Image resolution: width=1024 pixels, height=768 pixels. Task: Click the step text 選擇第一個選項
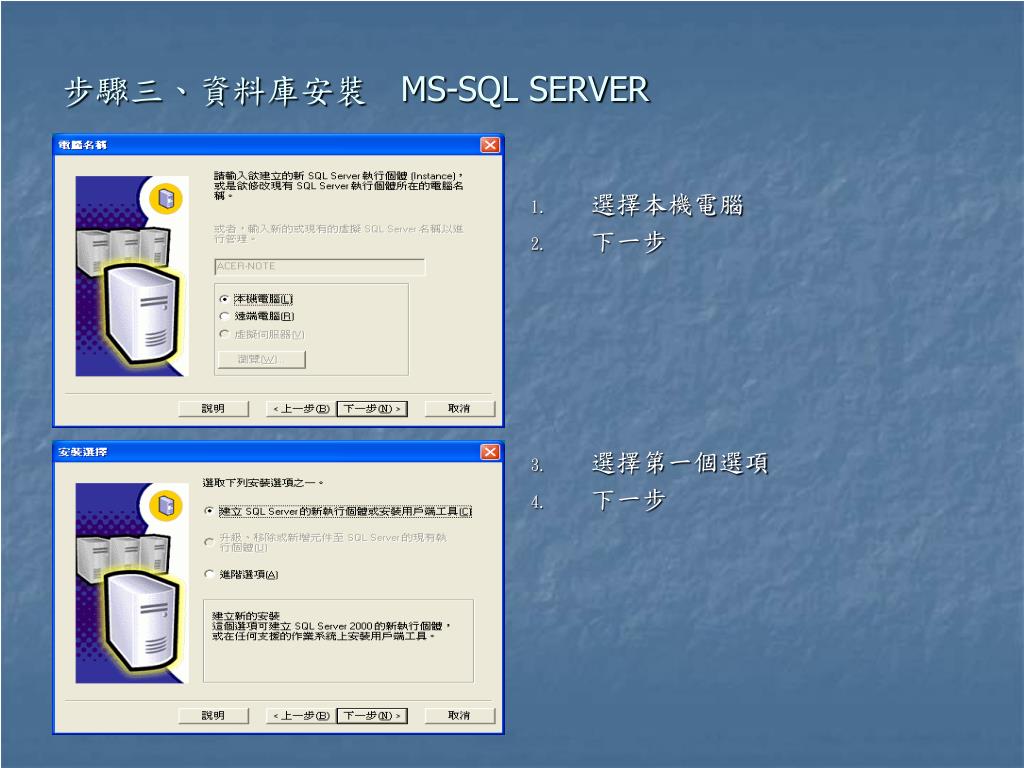click(x=680, y=463)
